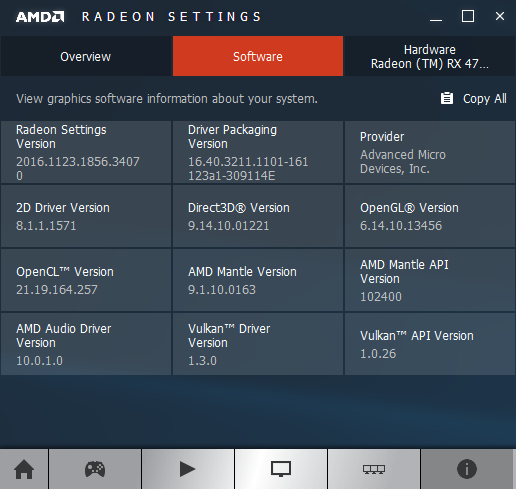This screenshot has width=516, height=489.
Task: Click the value 9.1.10.0163
Action: coord(222,290)
